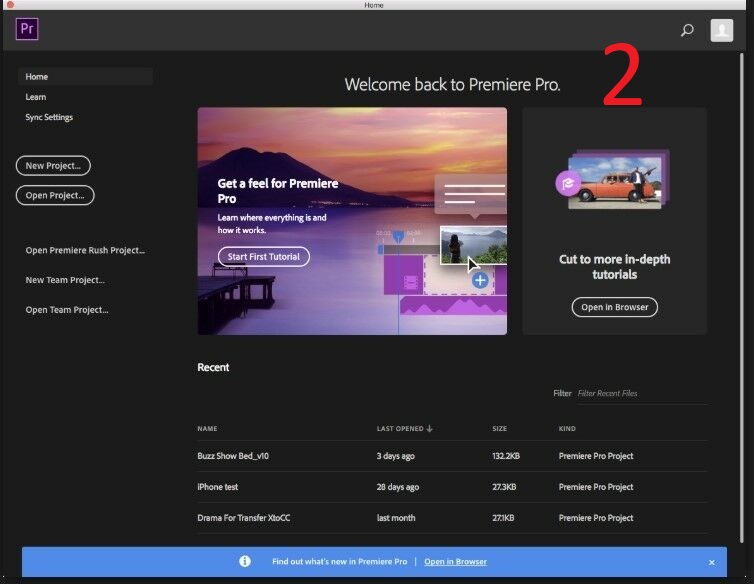The height and width of the screenshot is (584, 754).
Task: Open the Learn section
Action: [36, 97]
